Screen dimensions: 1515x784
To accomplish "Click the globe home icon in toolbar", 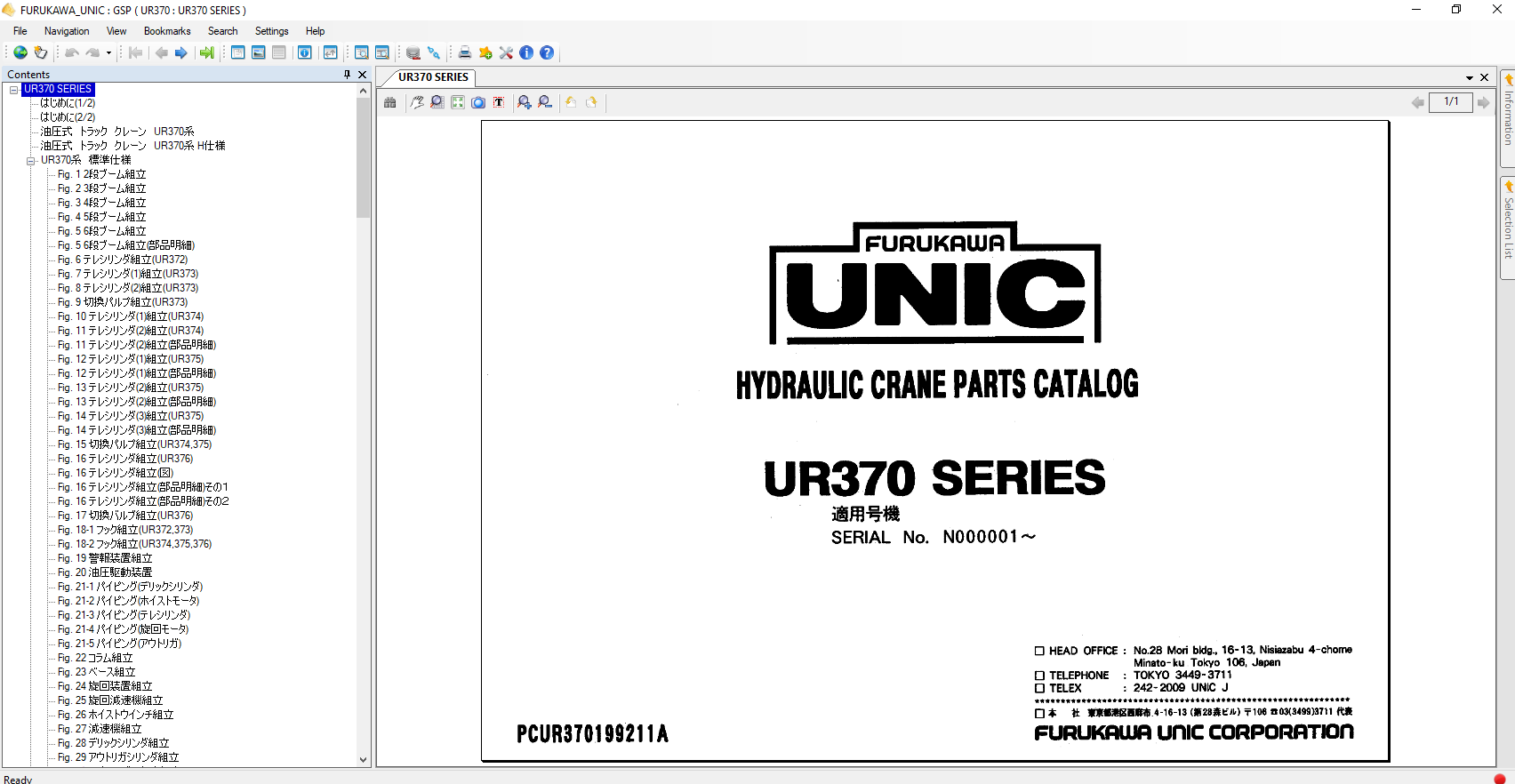I will (x=20, y=53).
